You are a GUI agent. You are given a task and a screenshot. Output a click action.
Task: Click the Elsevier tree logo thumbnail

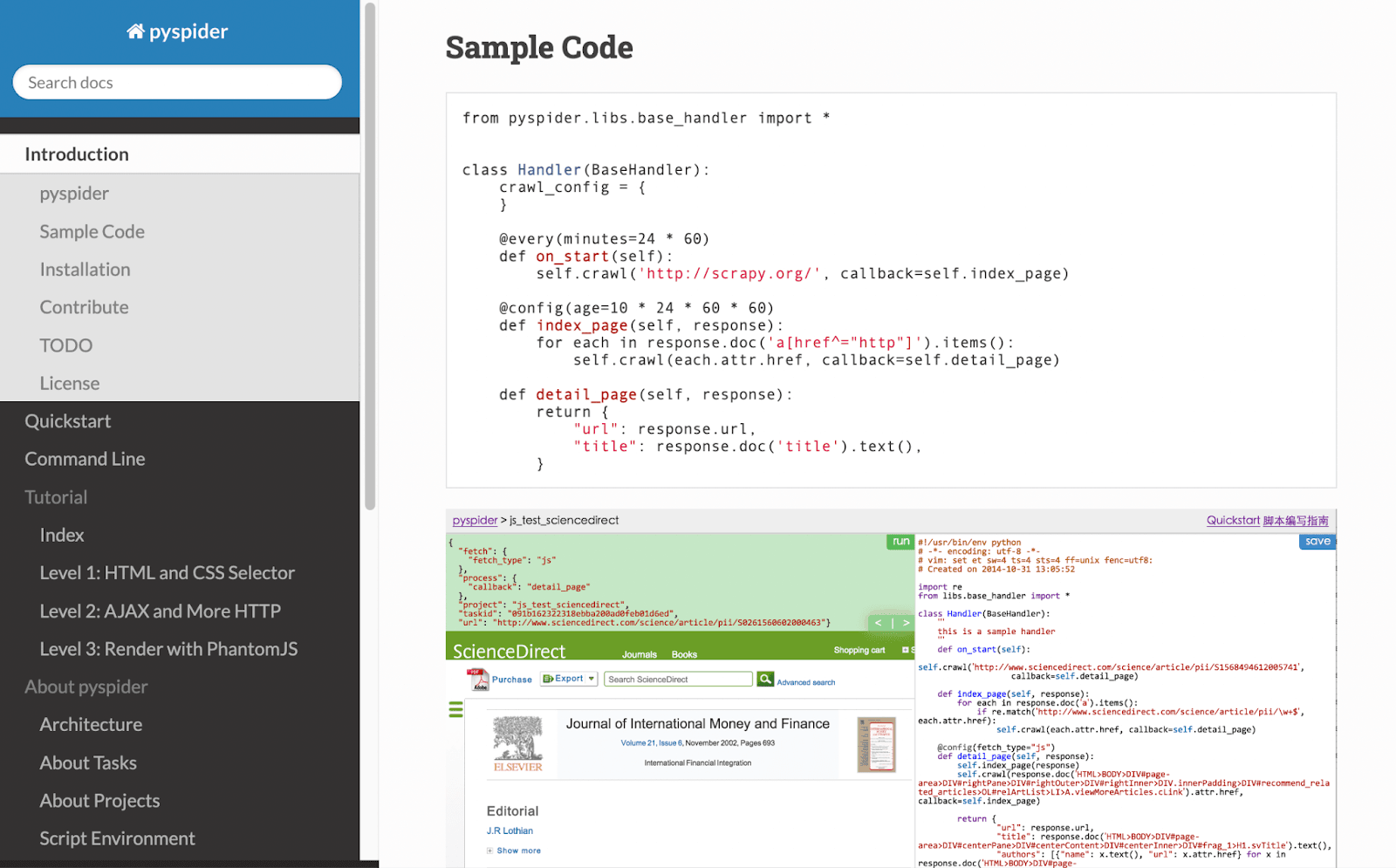click(518, 744)
